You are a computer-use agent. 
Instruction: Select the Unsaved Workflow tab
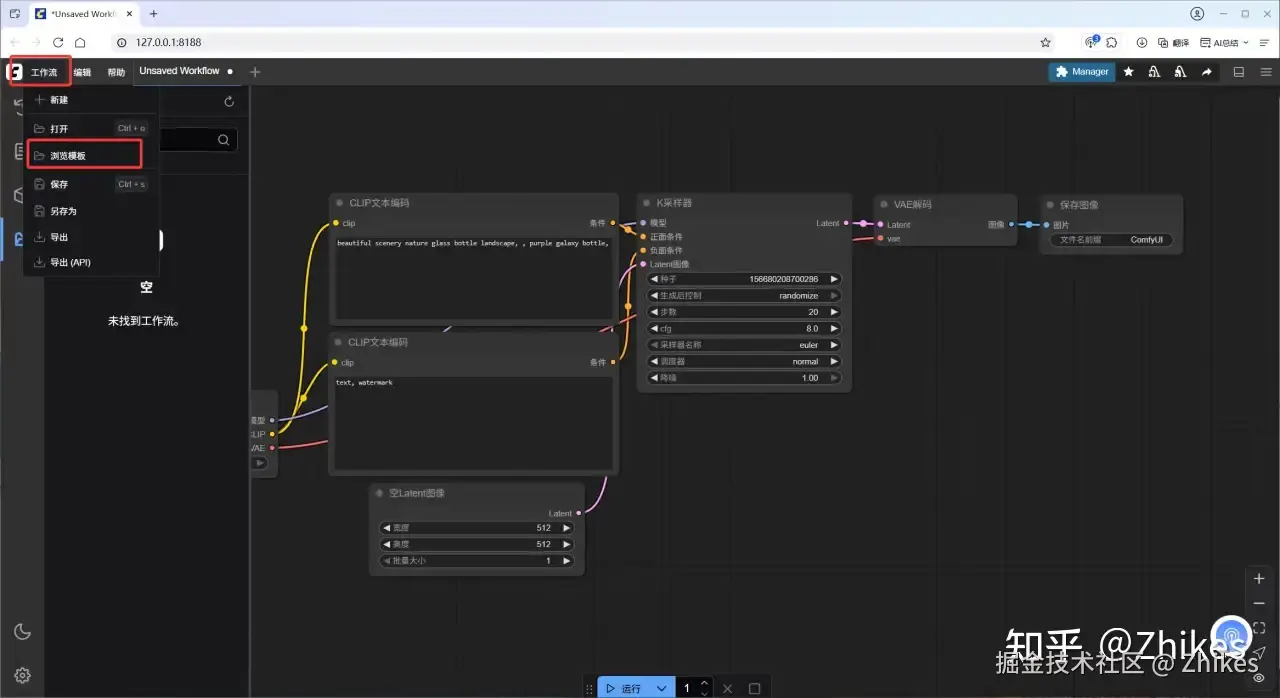point(179,71)
